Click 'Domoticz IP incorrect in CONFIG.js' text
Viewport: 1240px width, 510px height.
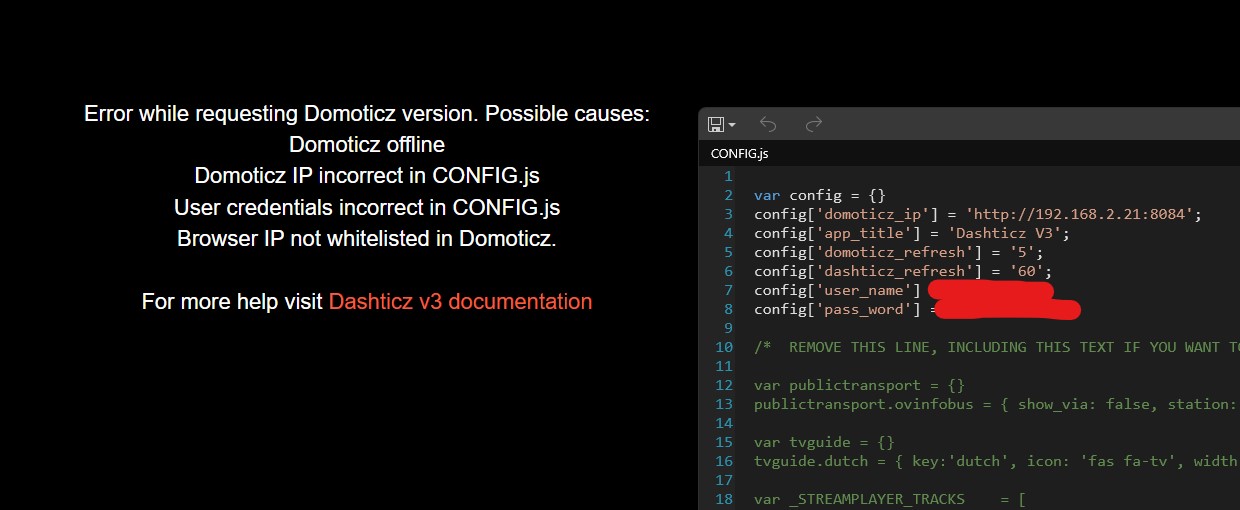[367, 176]
